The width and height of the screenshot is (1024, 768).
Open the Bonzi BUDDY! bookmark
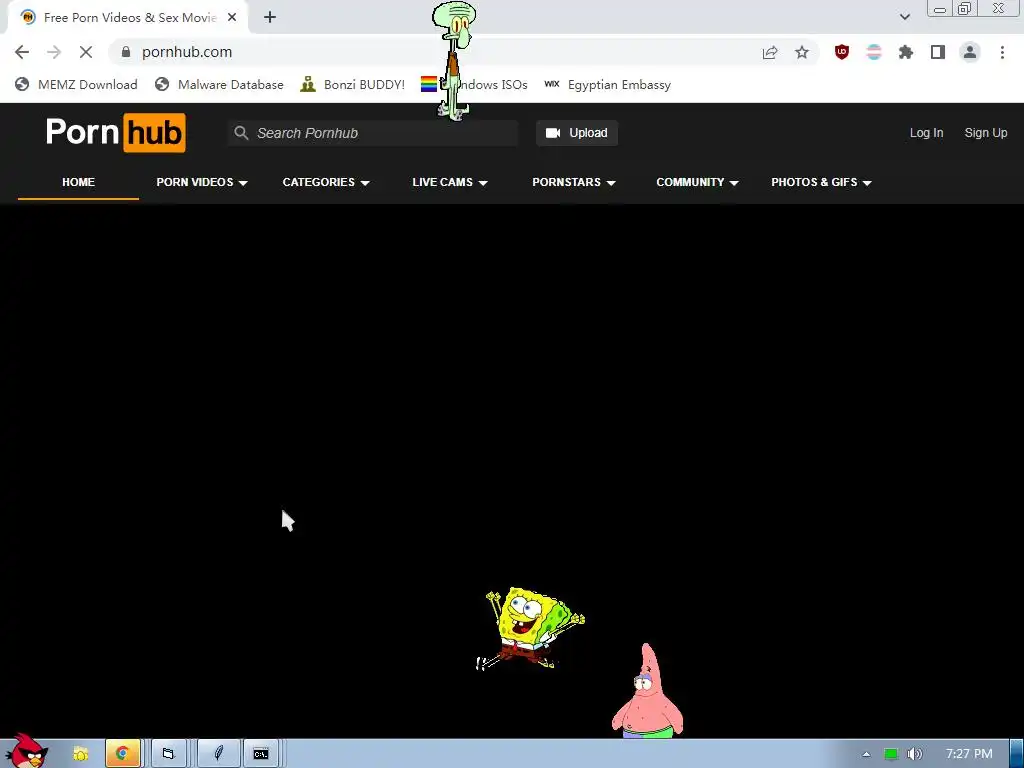point(353,84)
